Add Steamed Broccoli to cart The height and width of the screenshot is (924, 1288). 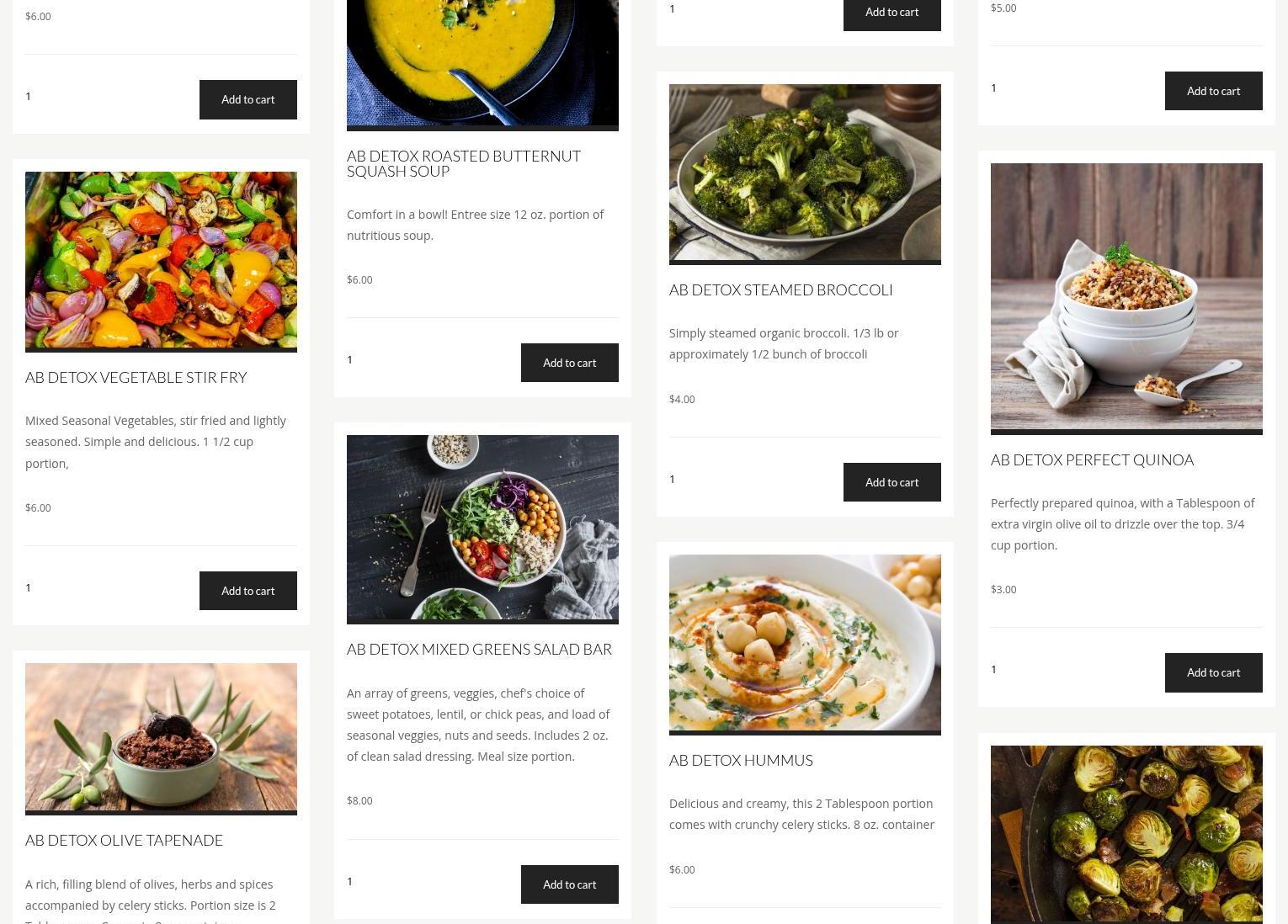point(891,482)
